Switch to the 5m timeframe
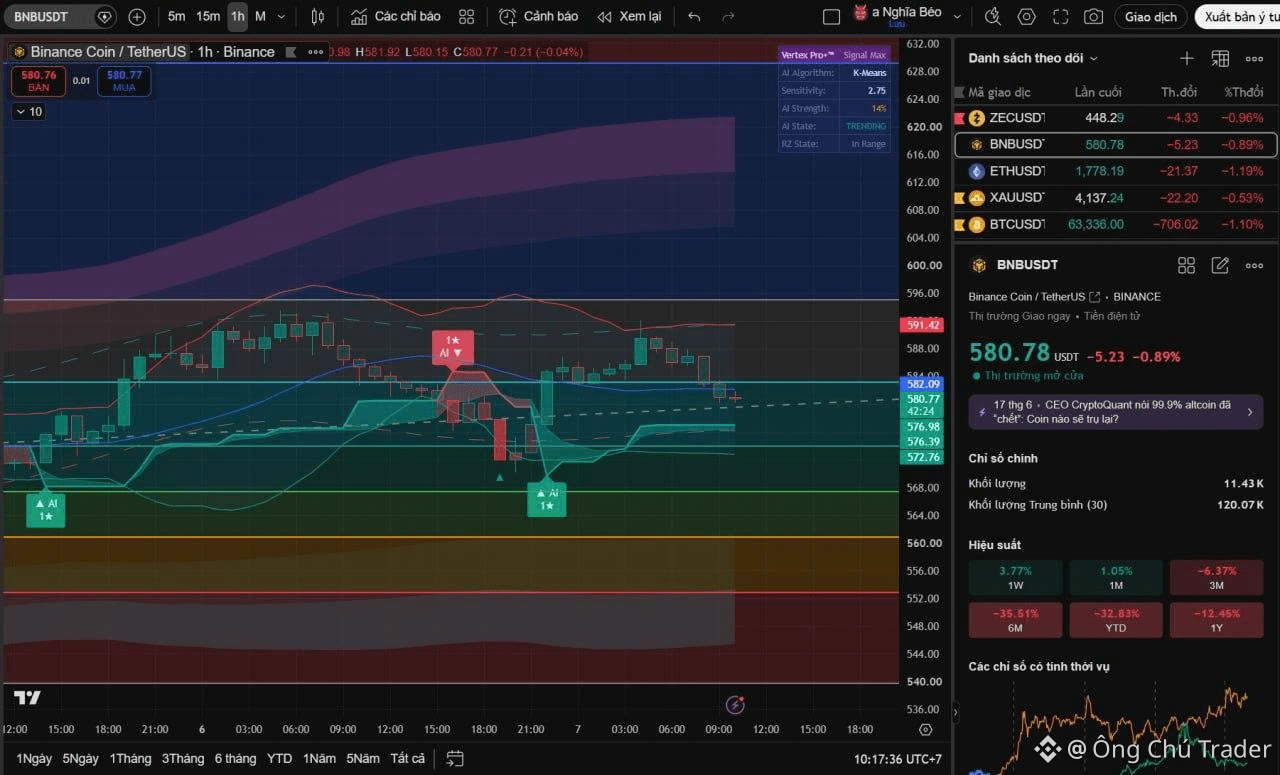 176,17
